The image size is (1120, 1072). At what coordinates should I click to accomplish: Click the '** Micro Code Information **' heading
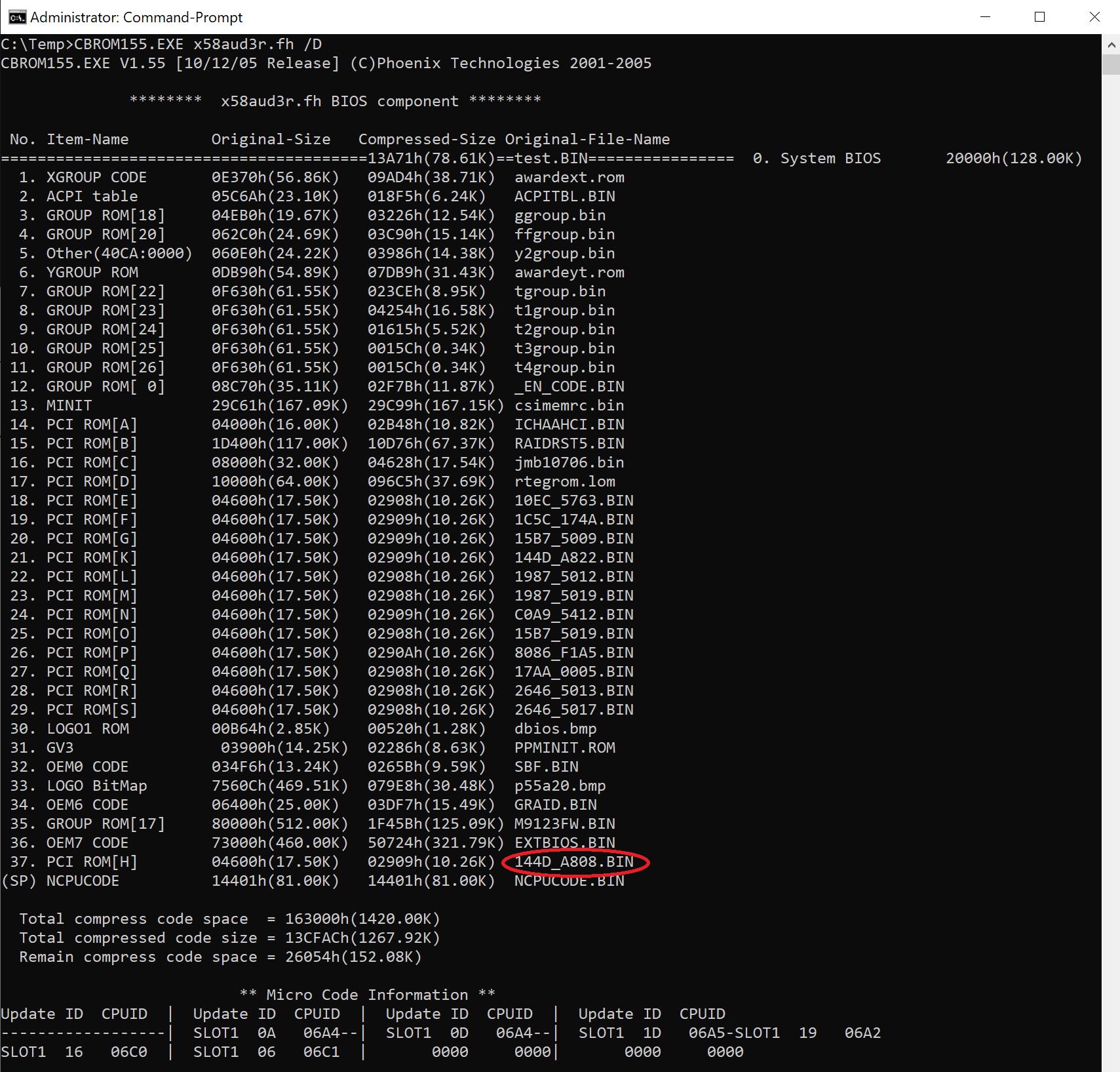pyautogui.click(x=367, y=995)
